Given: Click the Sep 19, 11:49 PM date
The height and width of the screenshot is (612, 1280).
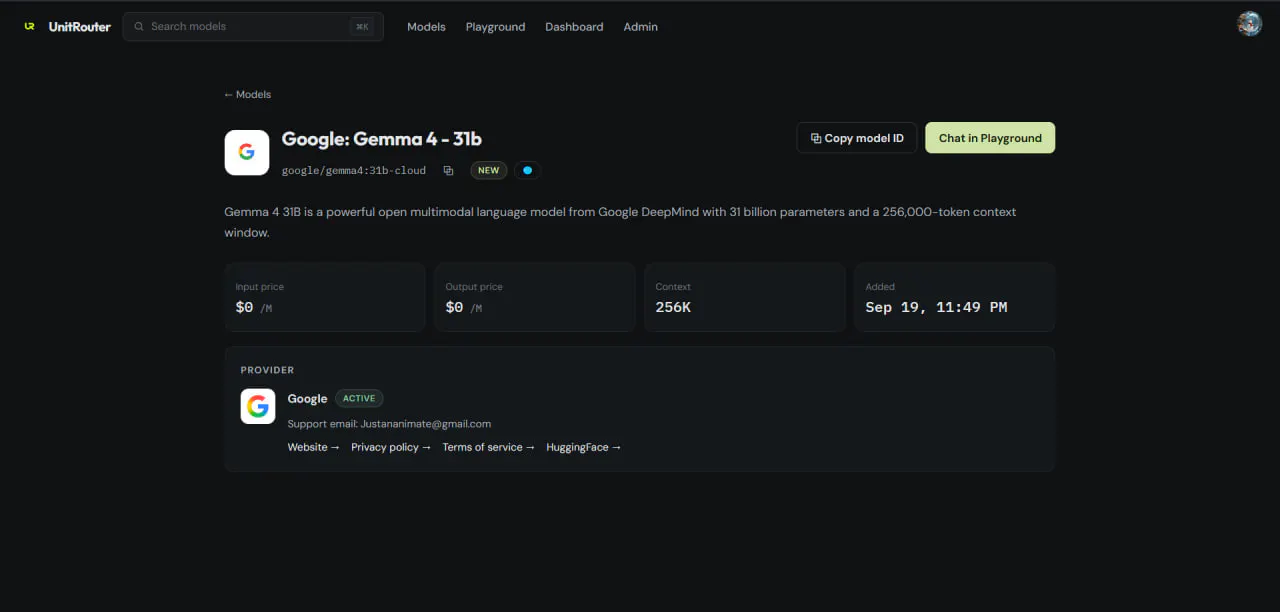Looking at the screenshot, I should point(936,307).
